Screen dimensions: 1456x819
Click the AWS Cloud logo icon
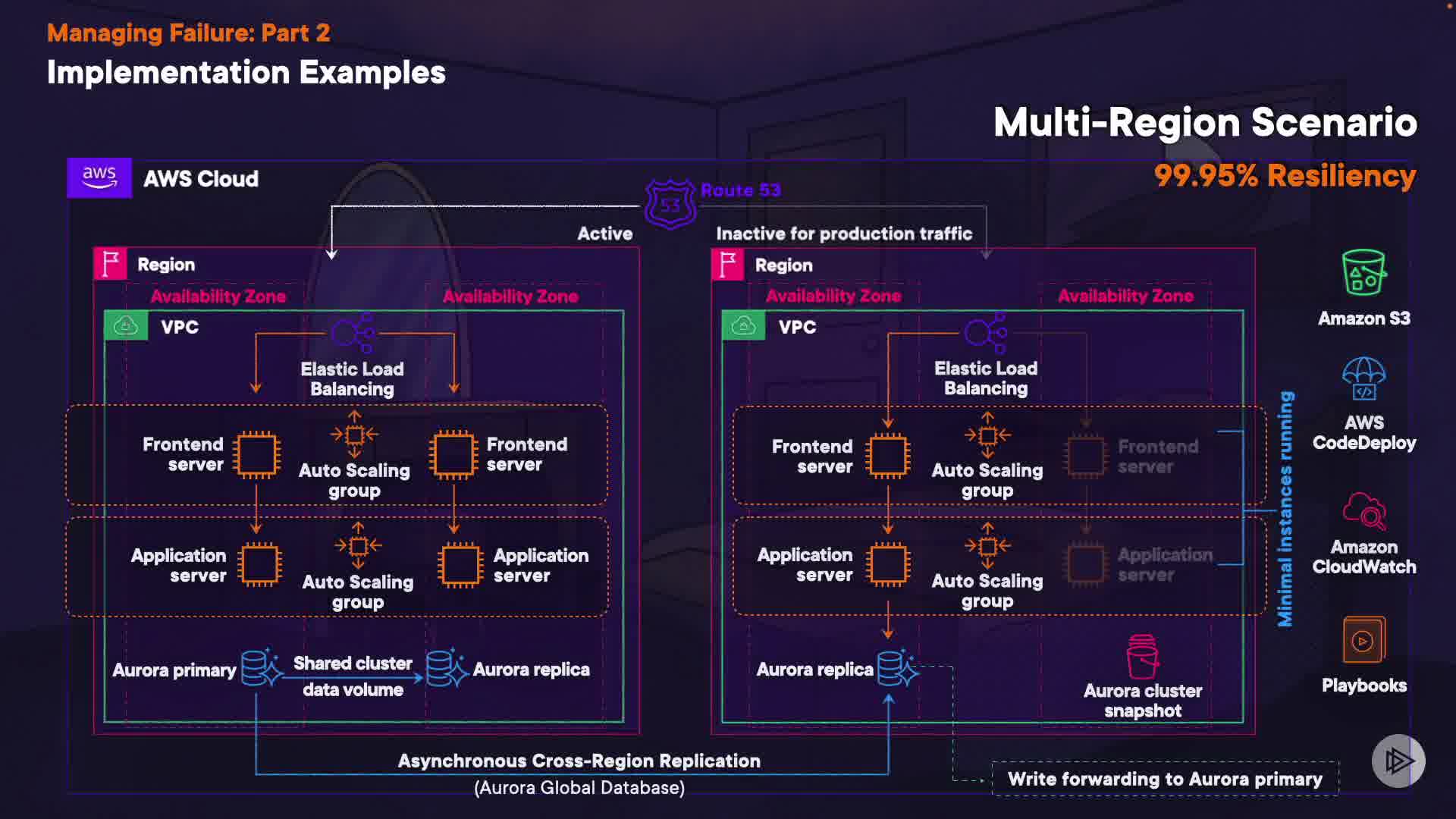point(99,178)
